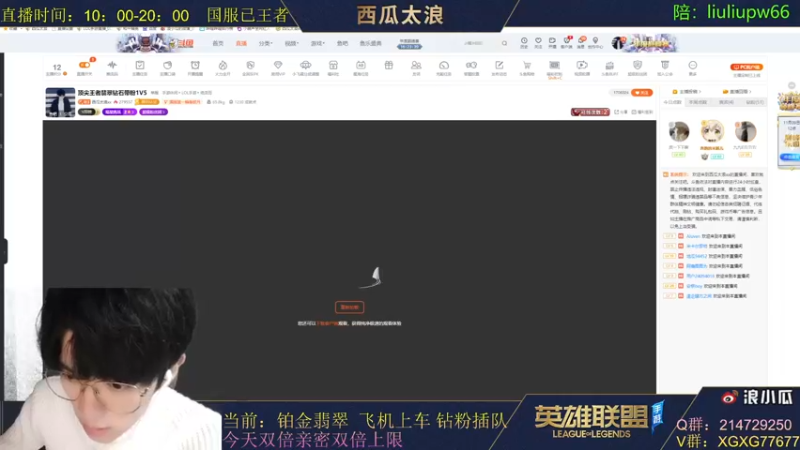
Task: Open the clock History icon in header
Action: 524,41
